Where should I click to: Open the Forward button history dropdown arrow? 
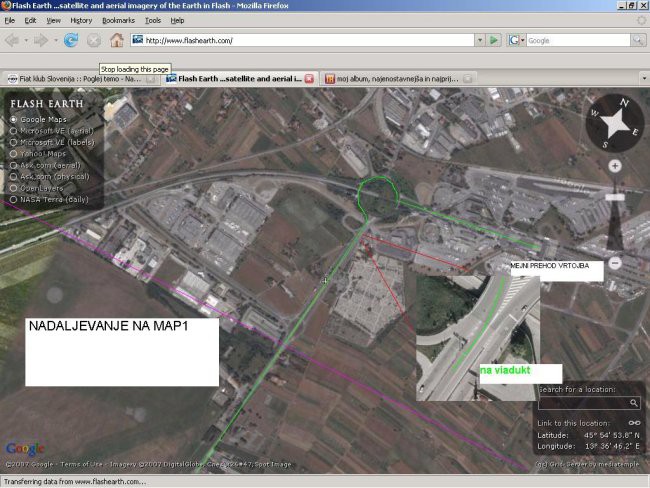(56, 41)
